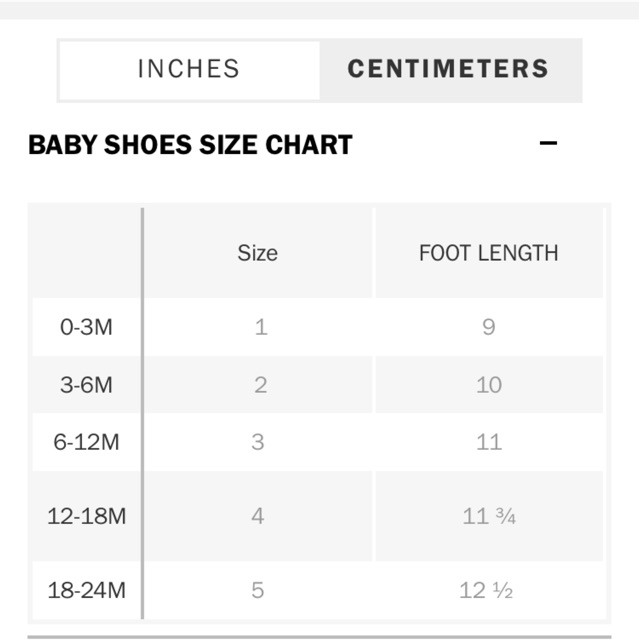Select the CENTIMETERS unit tab
The image size is (639, 640).
pos(448,69)
